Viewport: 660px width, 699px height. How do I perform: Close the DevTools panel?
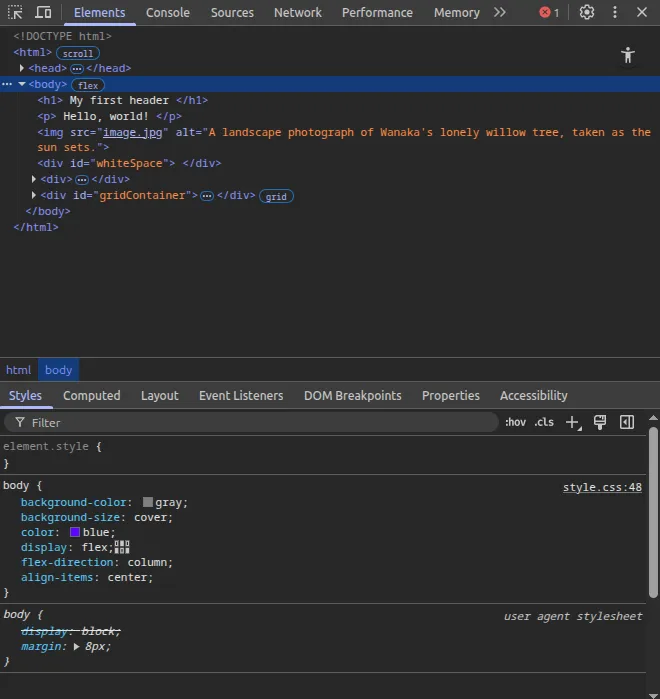coord(642,12)
